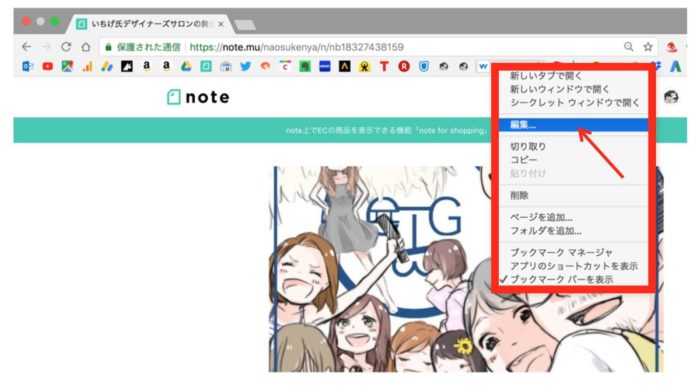Select 編集... in the context menu
Screen dimensions: 700x387
point(573,125)
